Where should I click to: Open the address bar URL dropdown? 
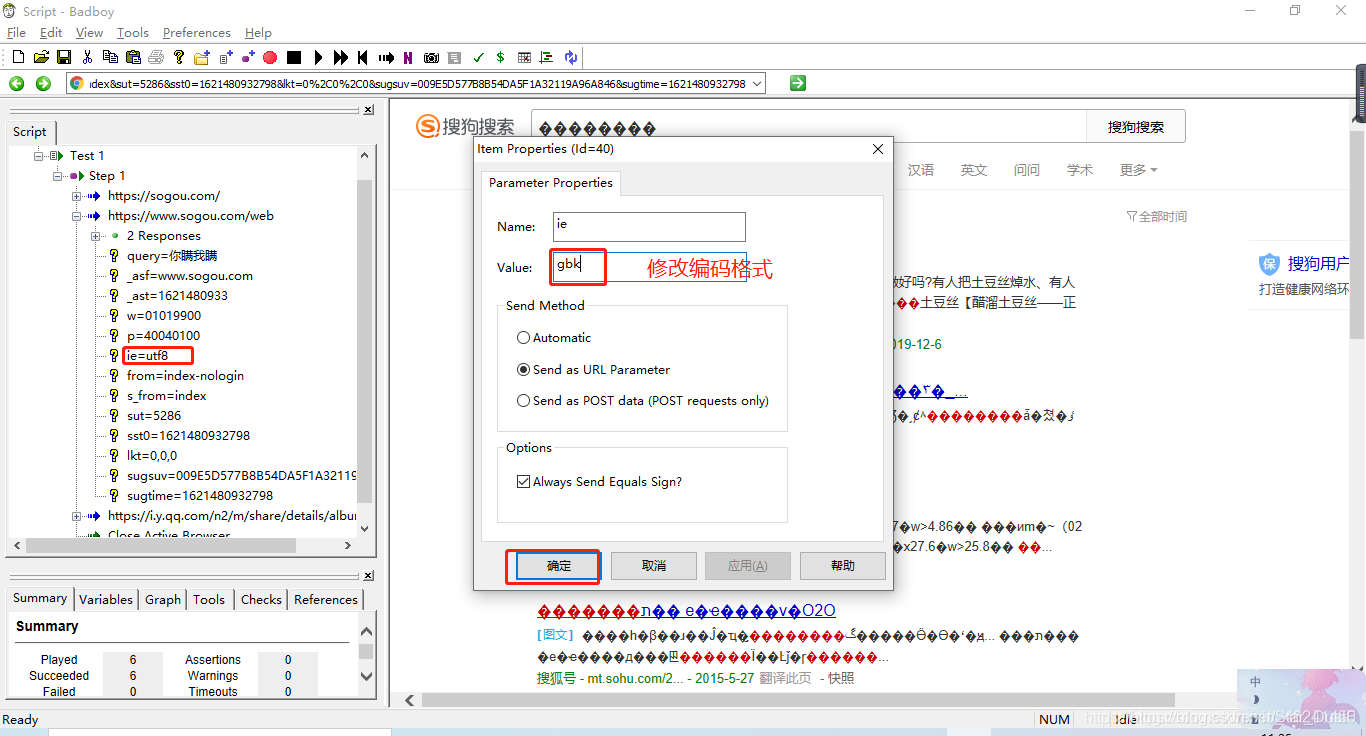pos(756,84)
